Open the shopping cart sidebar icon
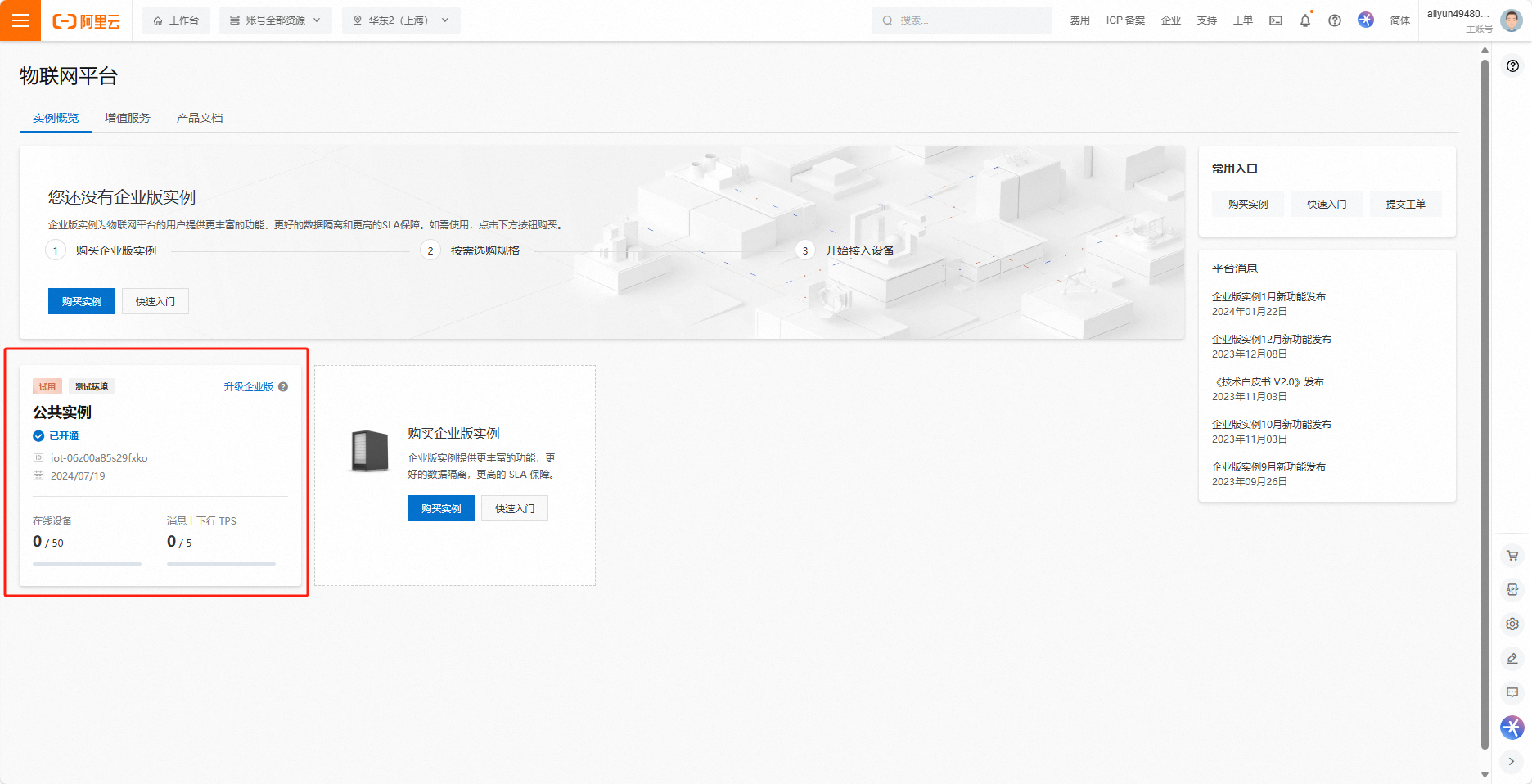This screenshot has width=1532, height=784. 1512,556
